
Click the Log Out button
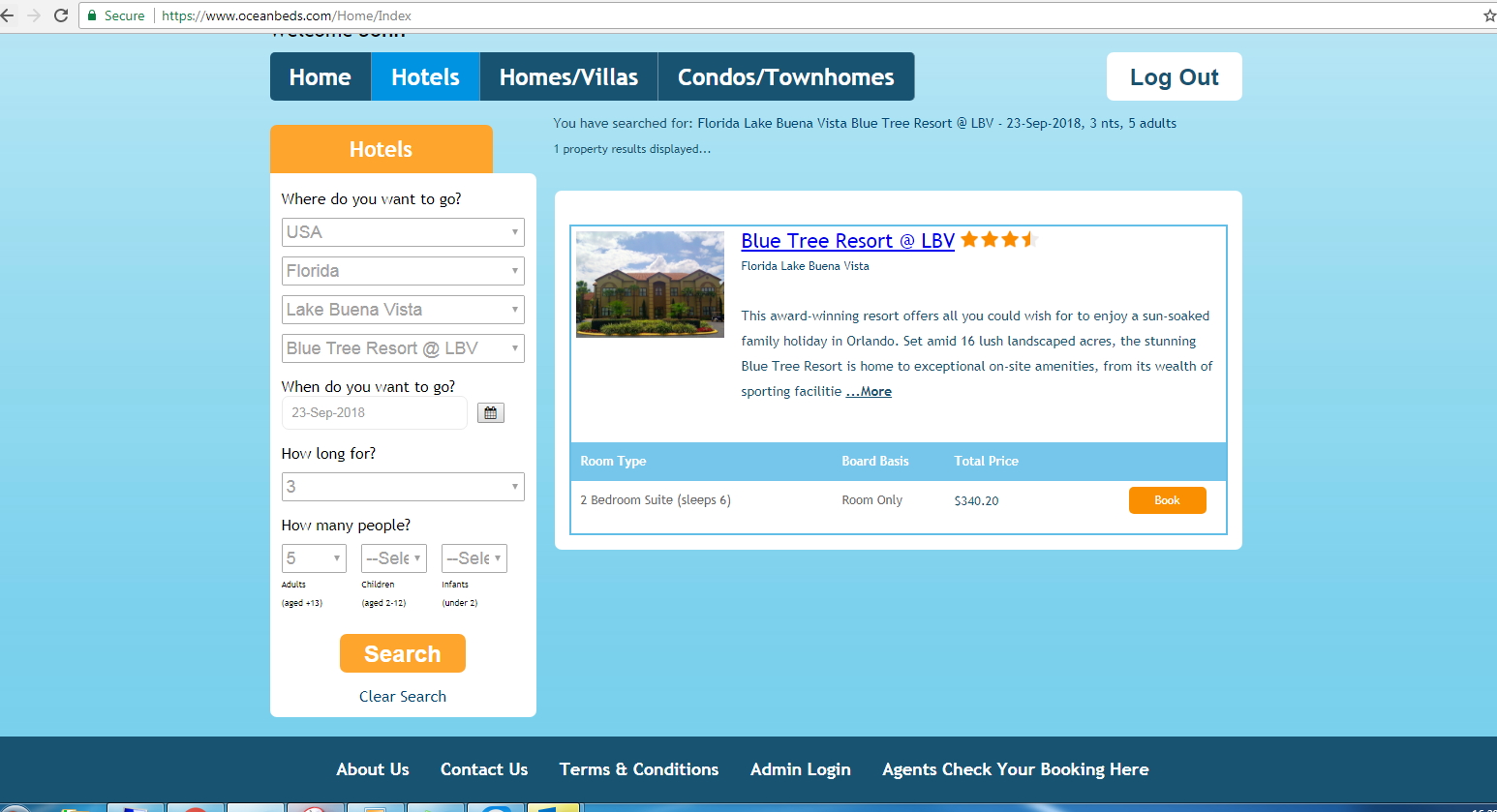tap(1175, 76)
